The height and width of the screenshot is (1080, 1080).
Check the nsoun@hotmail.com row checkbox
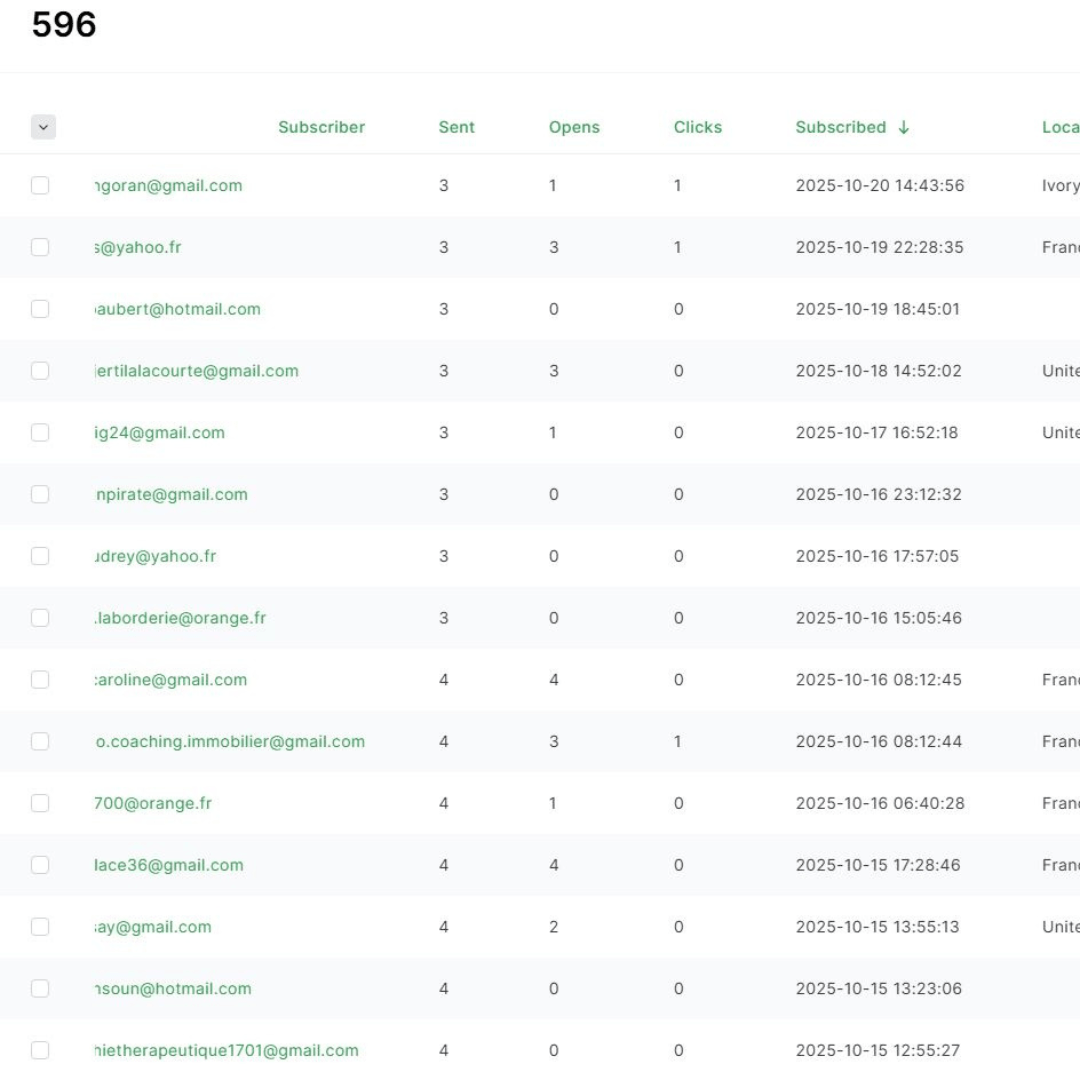(40, 988)
